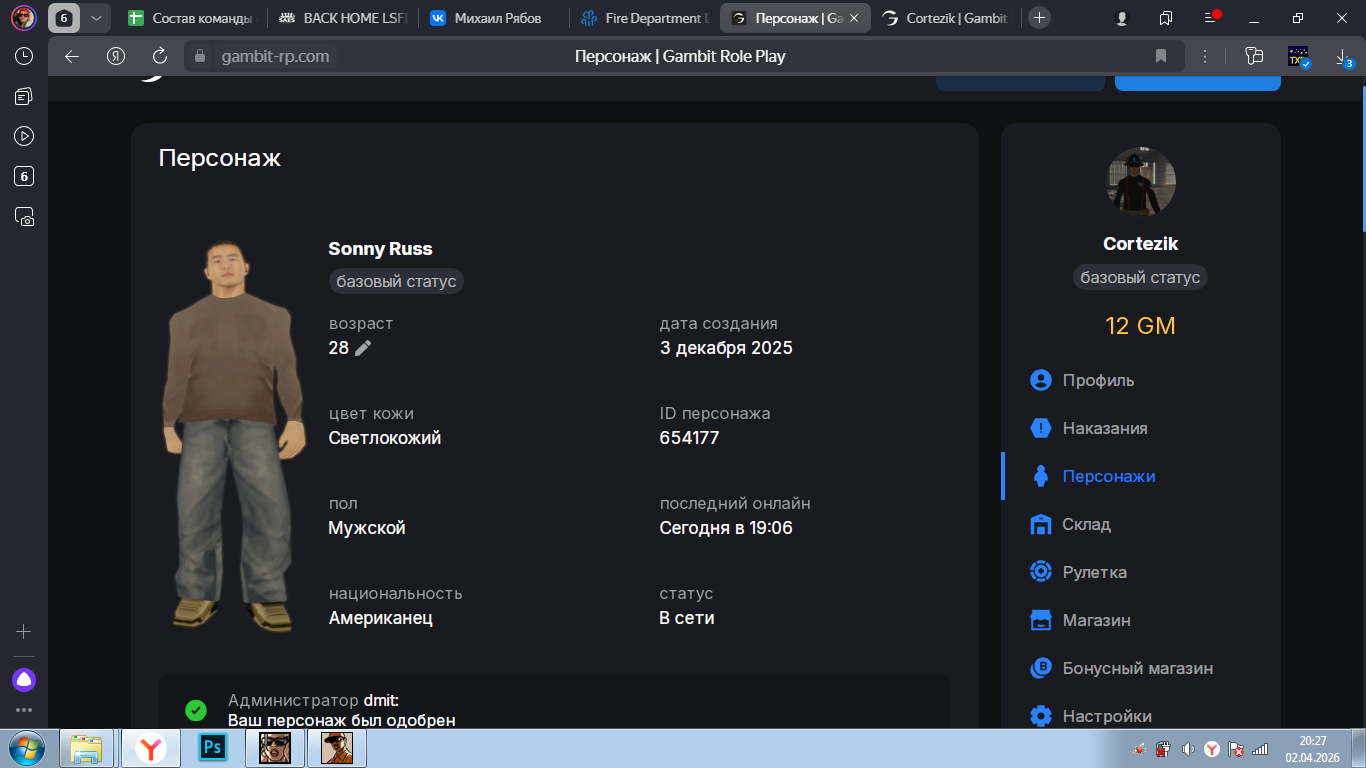Open the Windows Start menu
Screen dimensions: 1366x768
pos(26,748)
